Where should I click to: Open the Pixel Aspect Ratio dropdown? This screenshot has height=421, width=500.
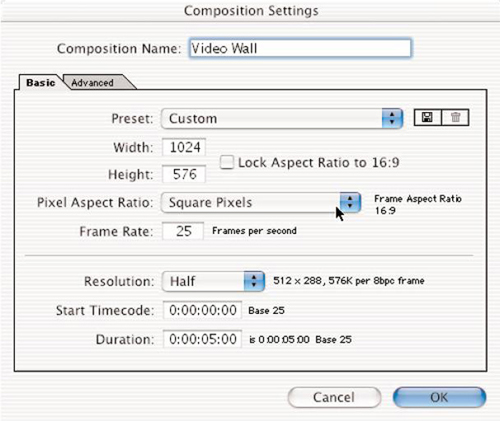[x=261, y=202]
